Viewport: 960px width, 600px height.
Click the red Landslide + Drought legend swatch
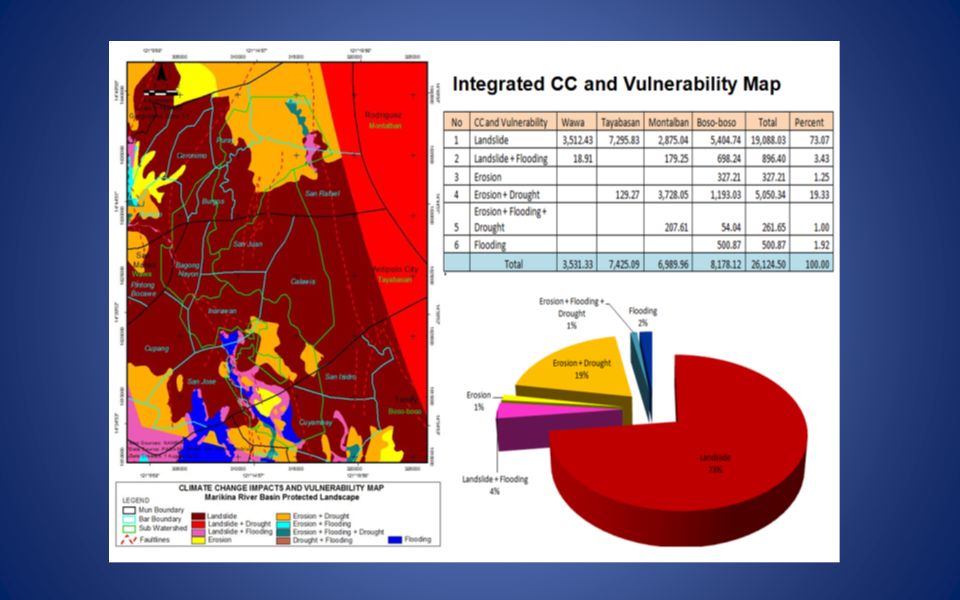click(x=198, y=524)
